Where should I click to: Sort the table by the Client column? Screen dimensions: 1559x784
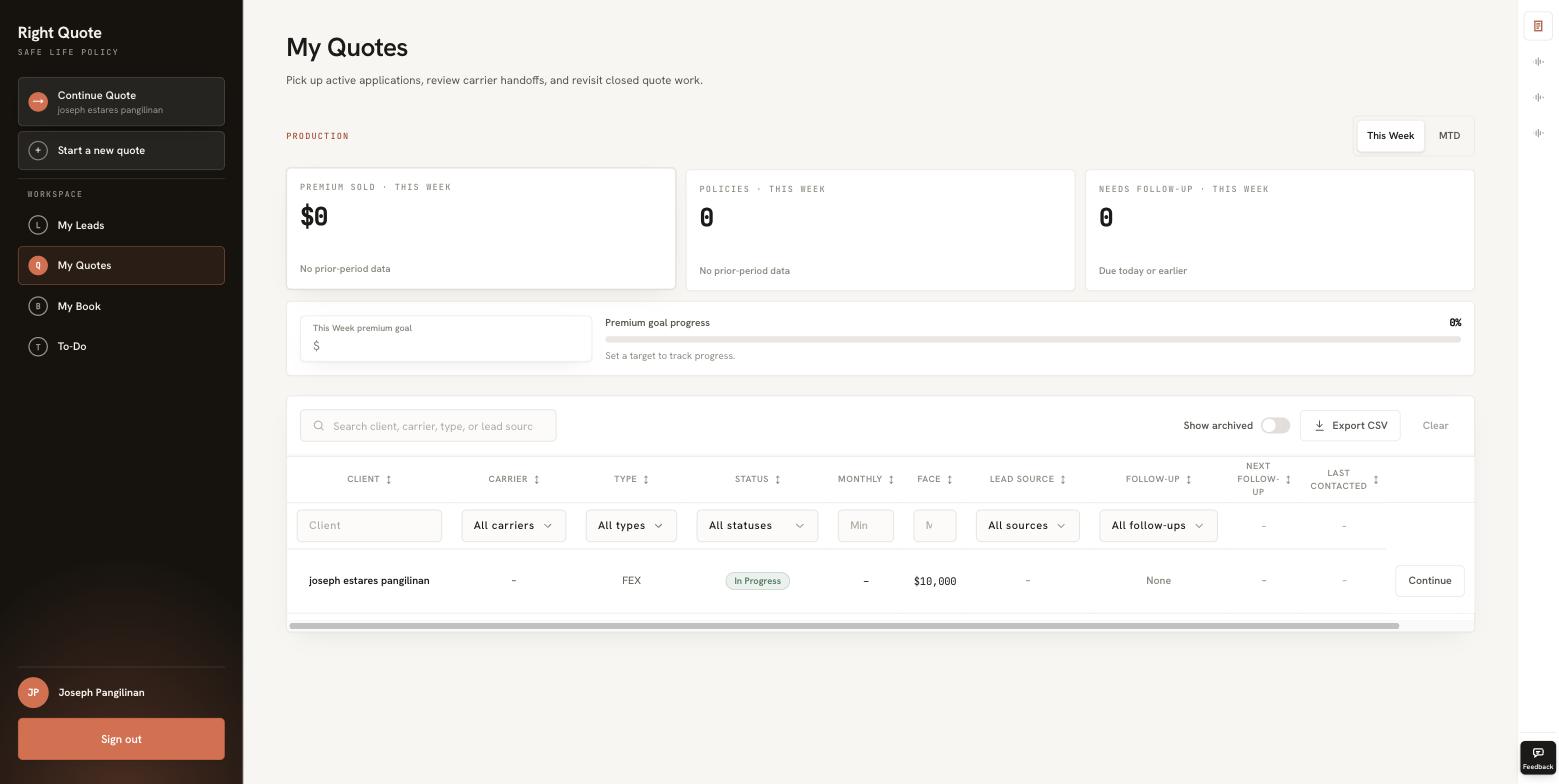369,479
